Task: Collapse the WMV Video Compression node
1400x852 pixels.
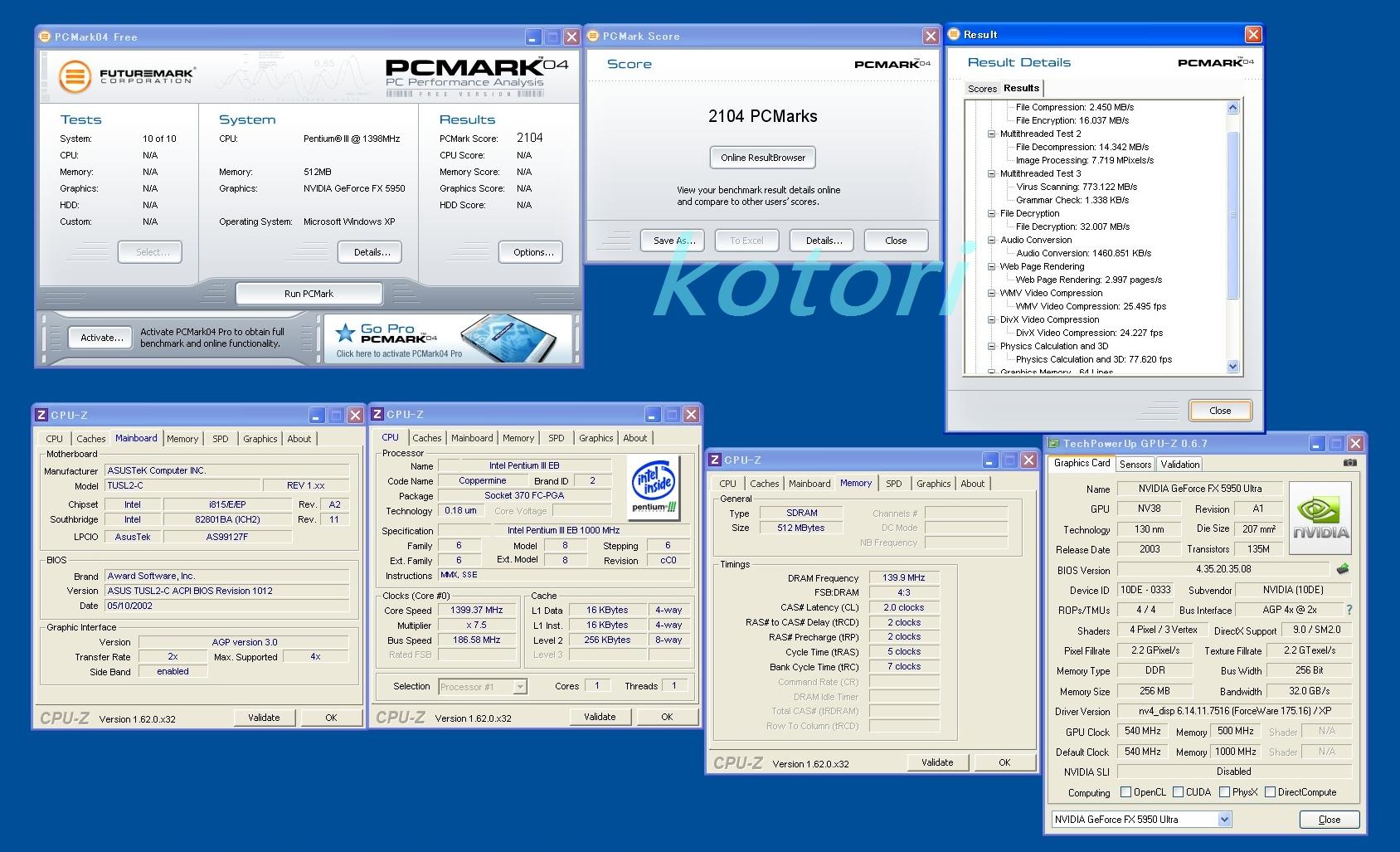Action: (991, 293)
